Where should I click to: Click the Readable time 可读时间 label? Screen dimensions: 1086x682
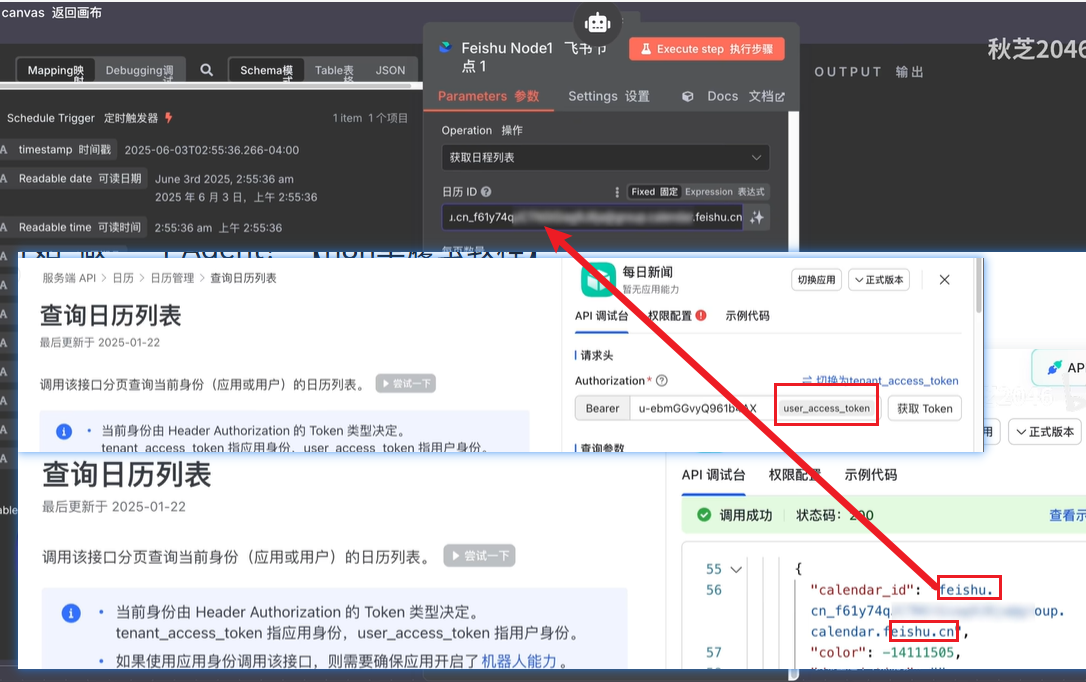80,227
